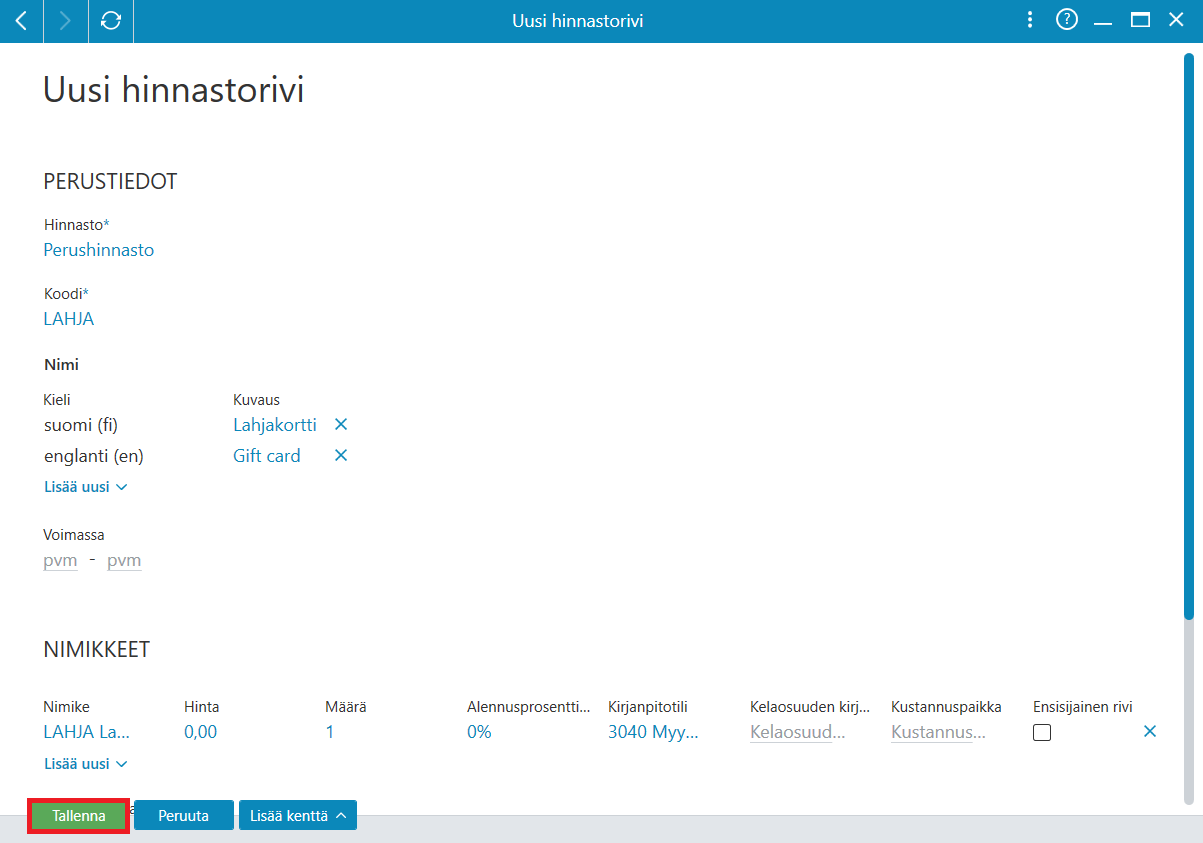Open the three-dot options menu
1203x843 pixels.
(1031, 20)
